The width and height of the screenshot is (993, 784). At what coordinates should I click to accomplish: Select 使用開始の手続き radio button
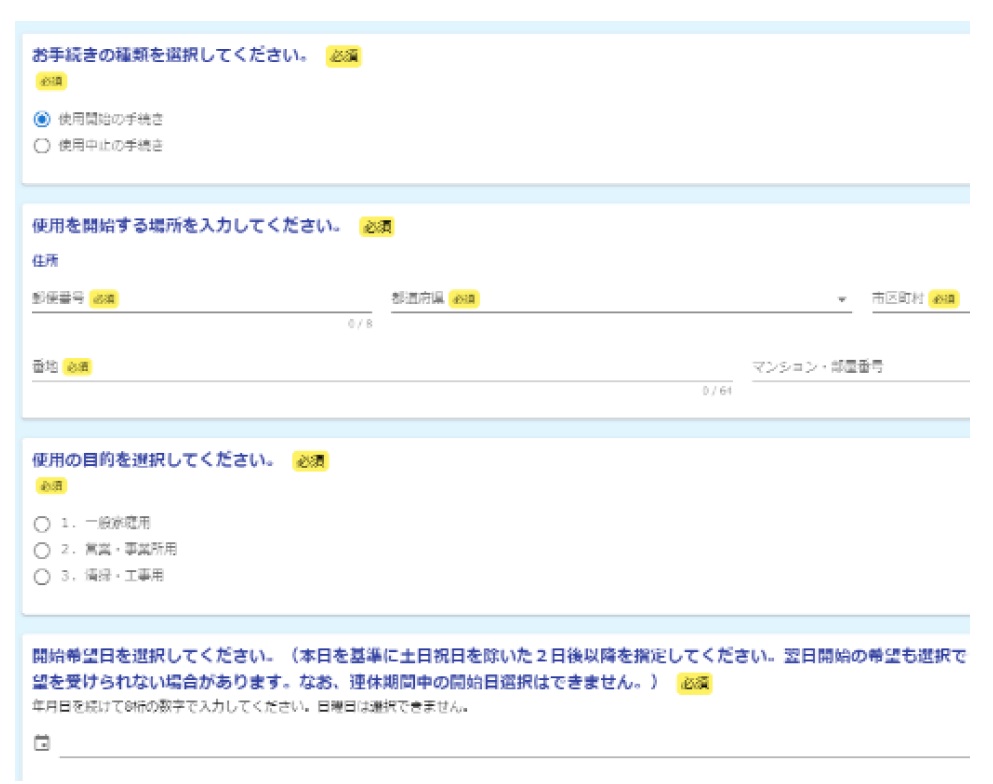click(42, 119)
